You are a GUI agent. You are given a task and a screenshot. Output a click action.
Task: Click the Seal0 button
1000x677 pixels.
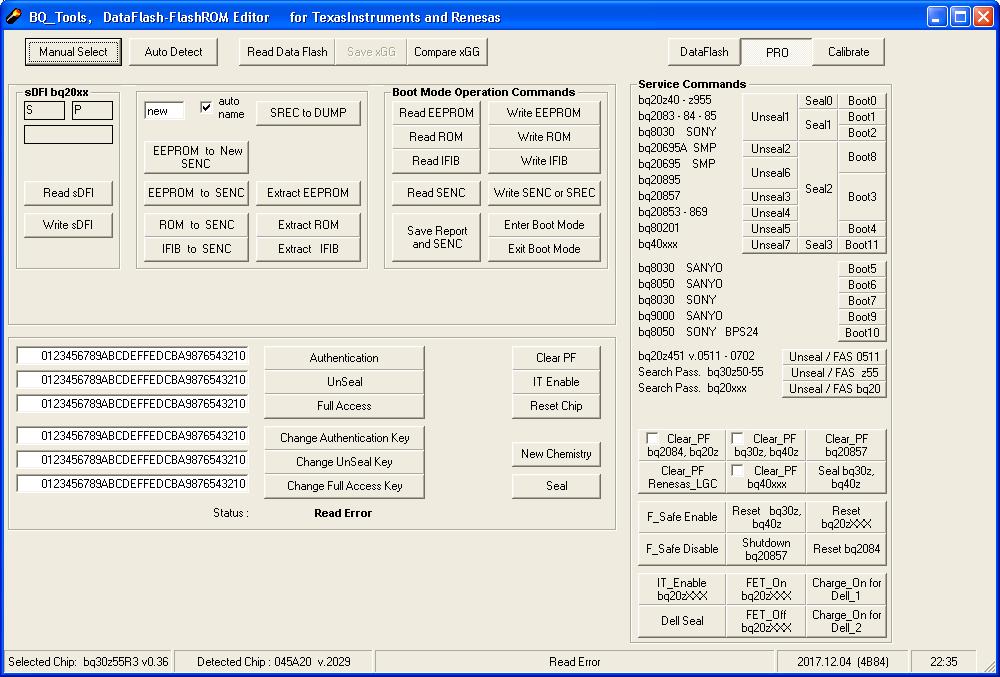[818, 101]
